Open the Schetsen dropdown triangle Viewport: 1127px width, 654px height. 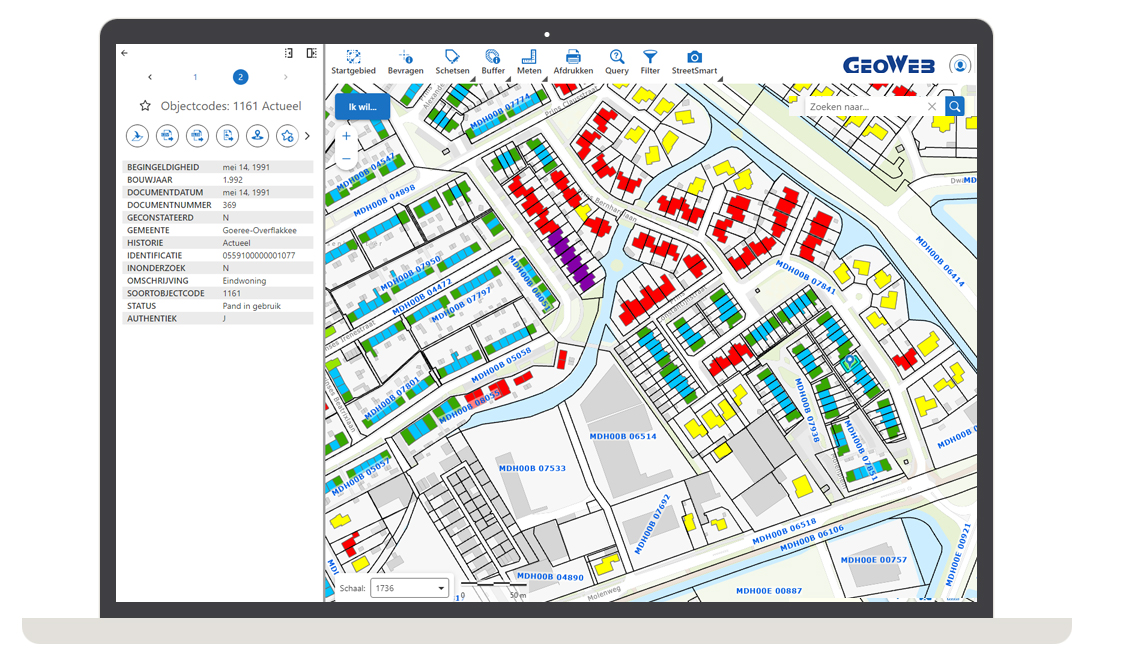tap(472, 79)
